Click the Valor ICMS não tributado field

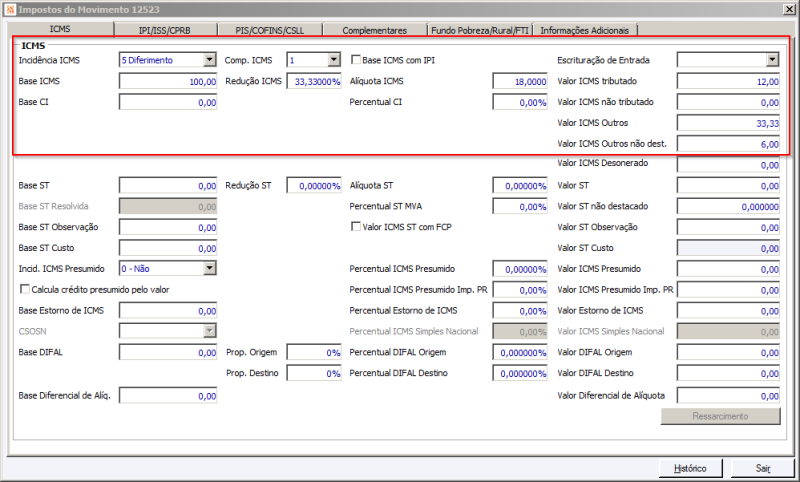pyautogui.click(x=728, y=102)
